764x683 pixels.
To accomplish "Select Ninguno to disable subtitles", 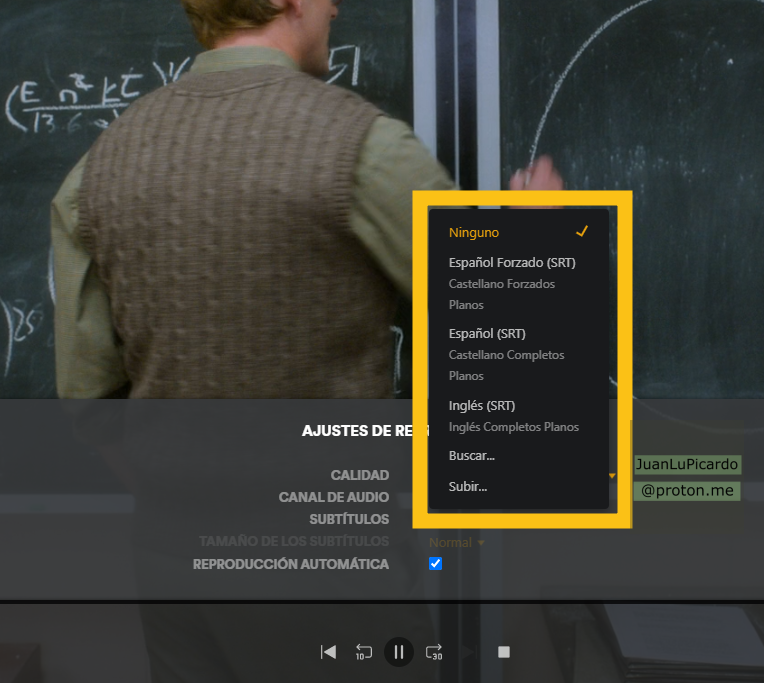I will (474, 233).
